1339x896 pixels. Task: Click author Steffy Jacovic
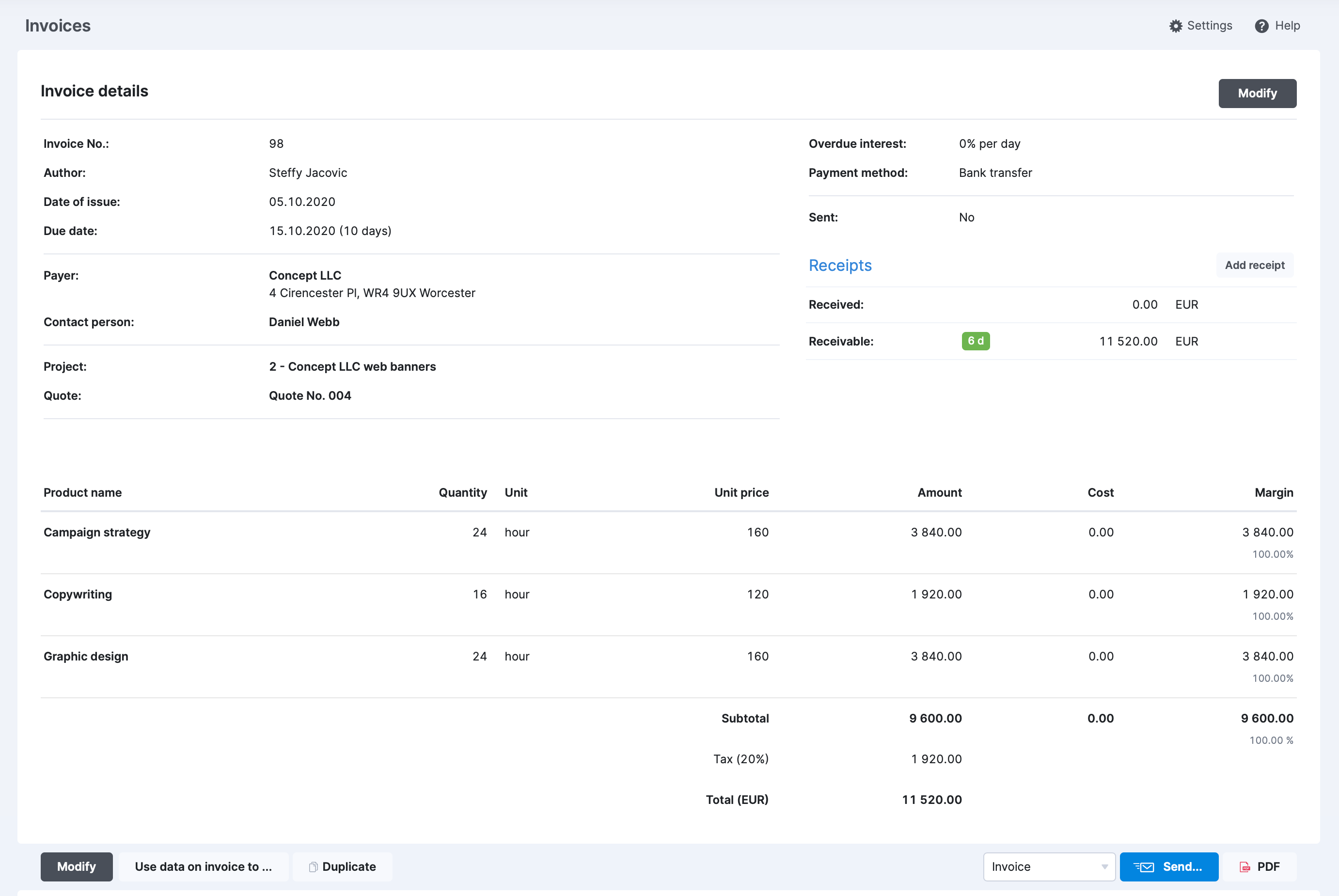point(307,173)
